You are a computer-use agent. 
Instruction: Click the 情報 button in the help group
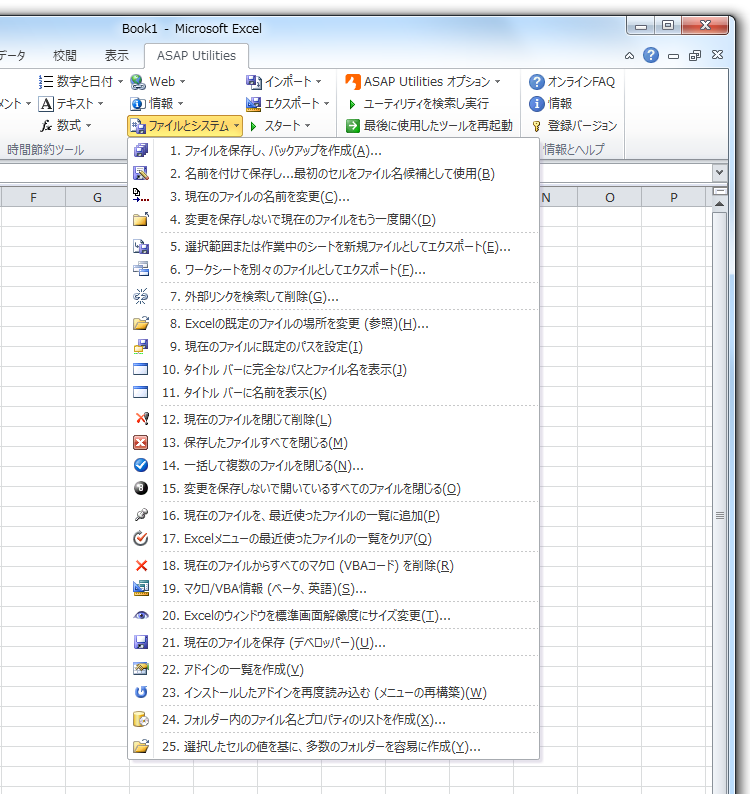pos(550,104)
